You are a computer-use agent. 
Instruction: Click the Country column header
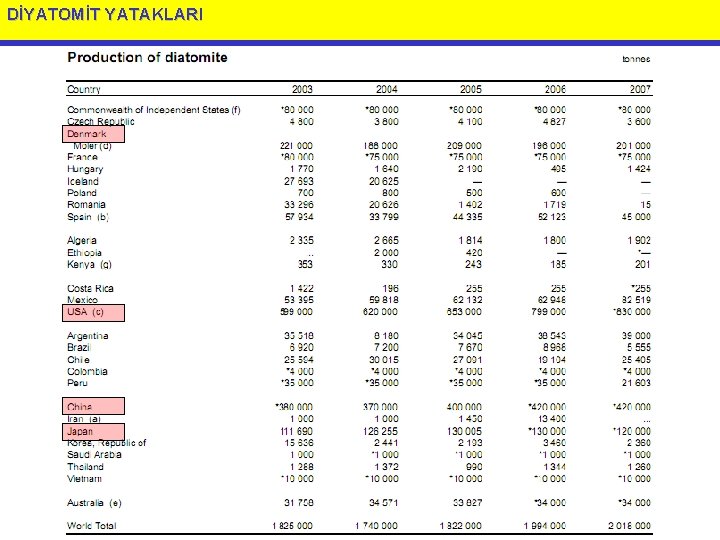(84, 89)
